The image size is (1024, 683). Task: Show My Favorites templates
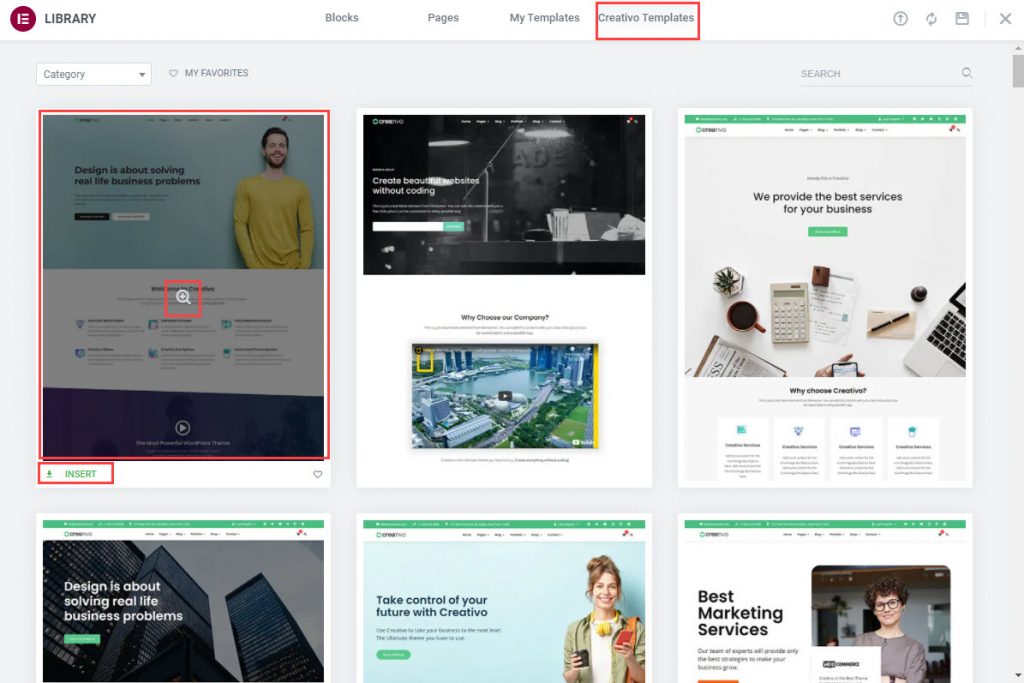(x=209, y=73)
